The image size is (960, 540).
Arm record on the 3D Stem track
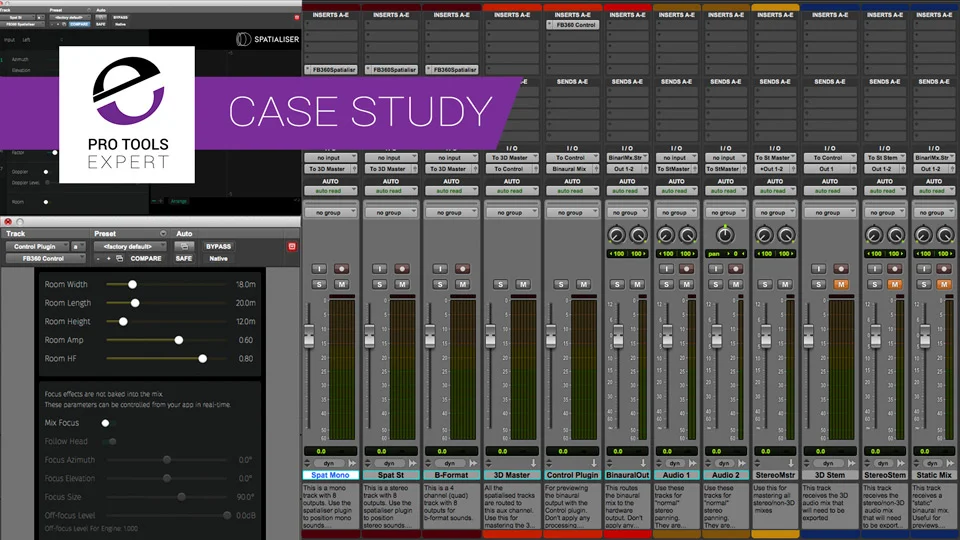(x=841, y=269)
